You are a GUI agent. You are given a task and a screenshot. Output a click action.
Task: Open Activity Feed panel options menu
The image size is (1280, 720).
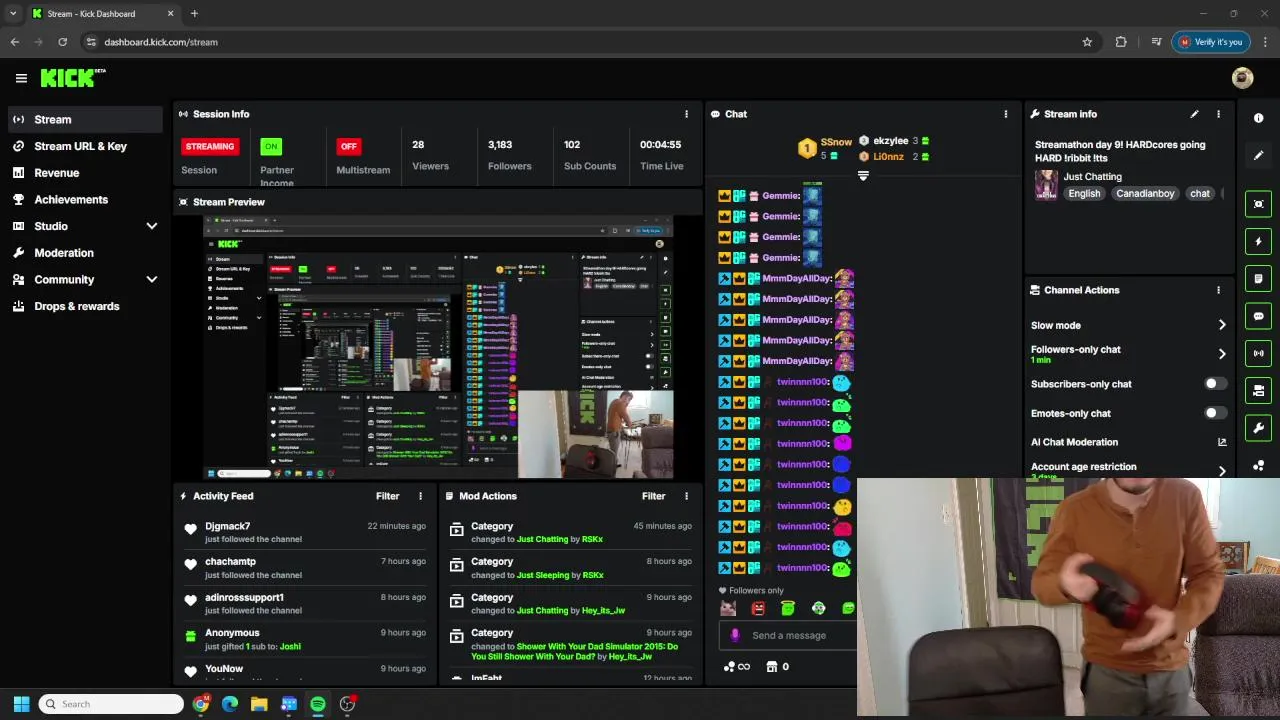tap(420, 496)
